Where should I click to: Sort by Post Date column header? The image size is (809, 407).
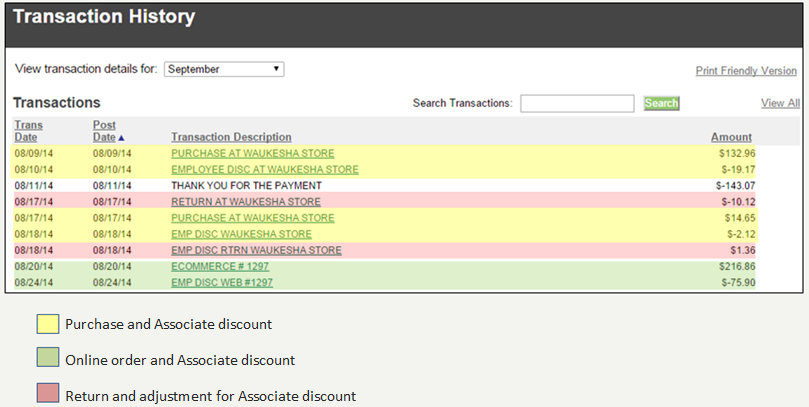(105, 131)
